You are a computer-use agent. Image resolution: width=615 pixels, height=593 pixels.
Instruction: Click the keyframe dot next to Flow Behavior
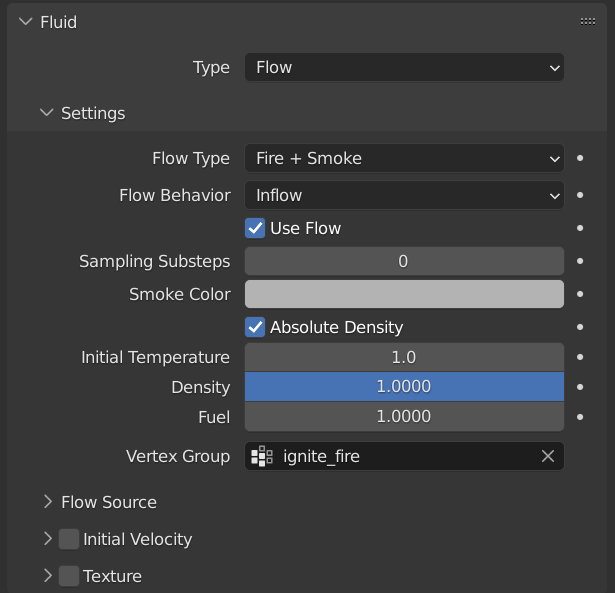pos(580,195)
